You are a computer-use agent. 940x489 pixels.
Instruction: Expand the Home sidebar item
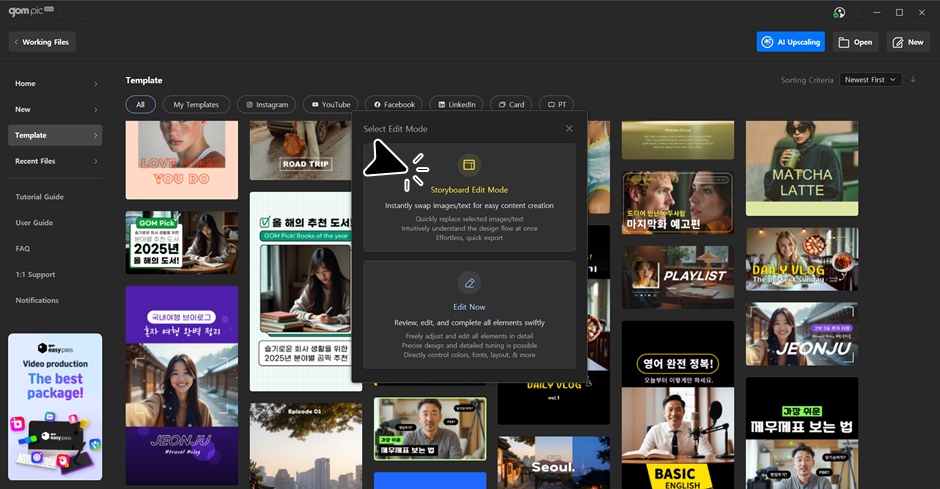55,83
